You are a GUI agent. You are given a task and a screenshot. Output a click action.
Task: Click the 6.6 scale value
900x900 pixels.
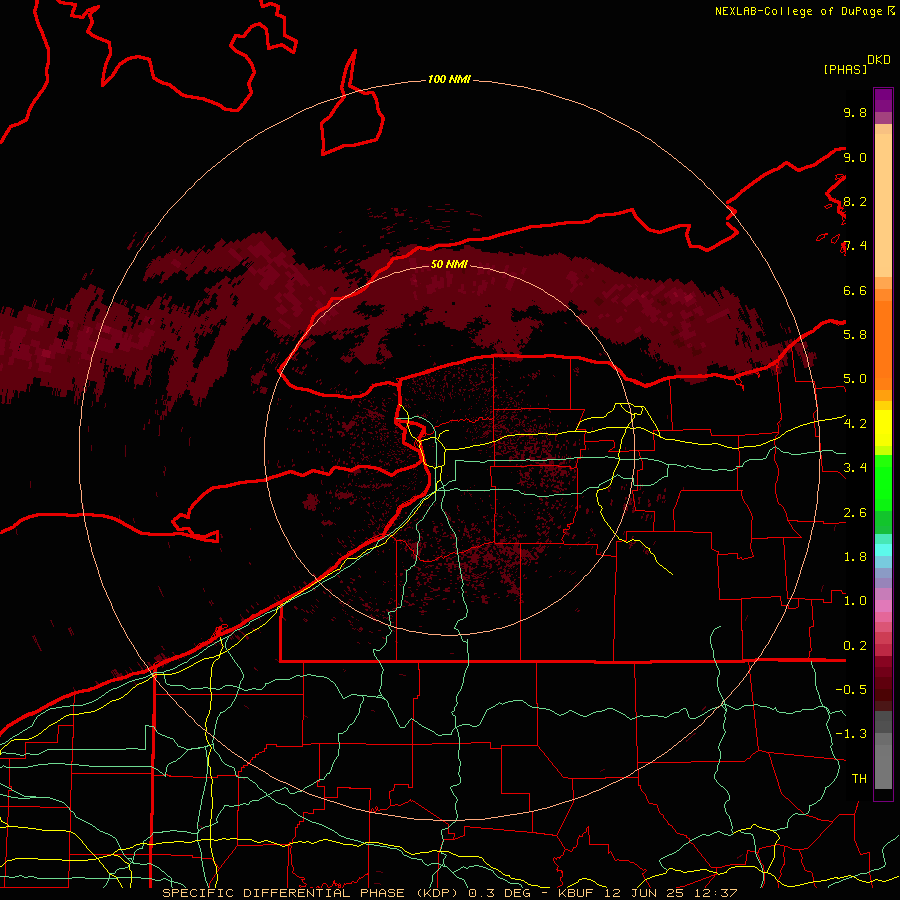[x=855, y=290]
